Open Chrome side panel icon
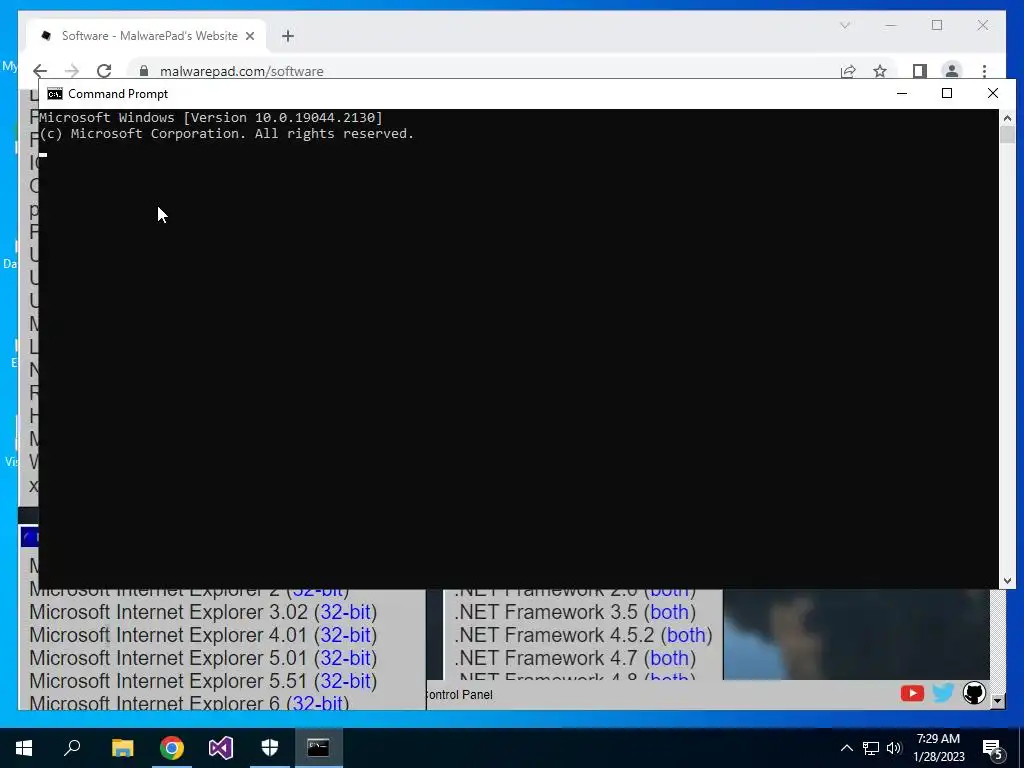Image resolution: width=1024 pixels, height=768 pixels. tap(920, 71)
